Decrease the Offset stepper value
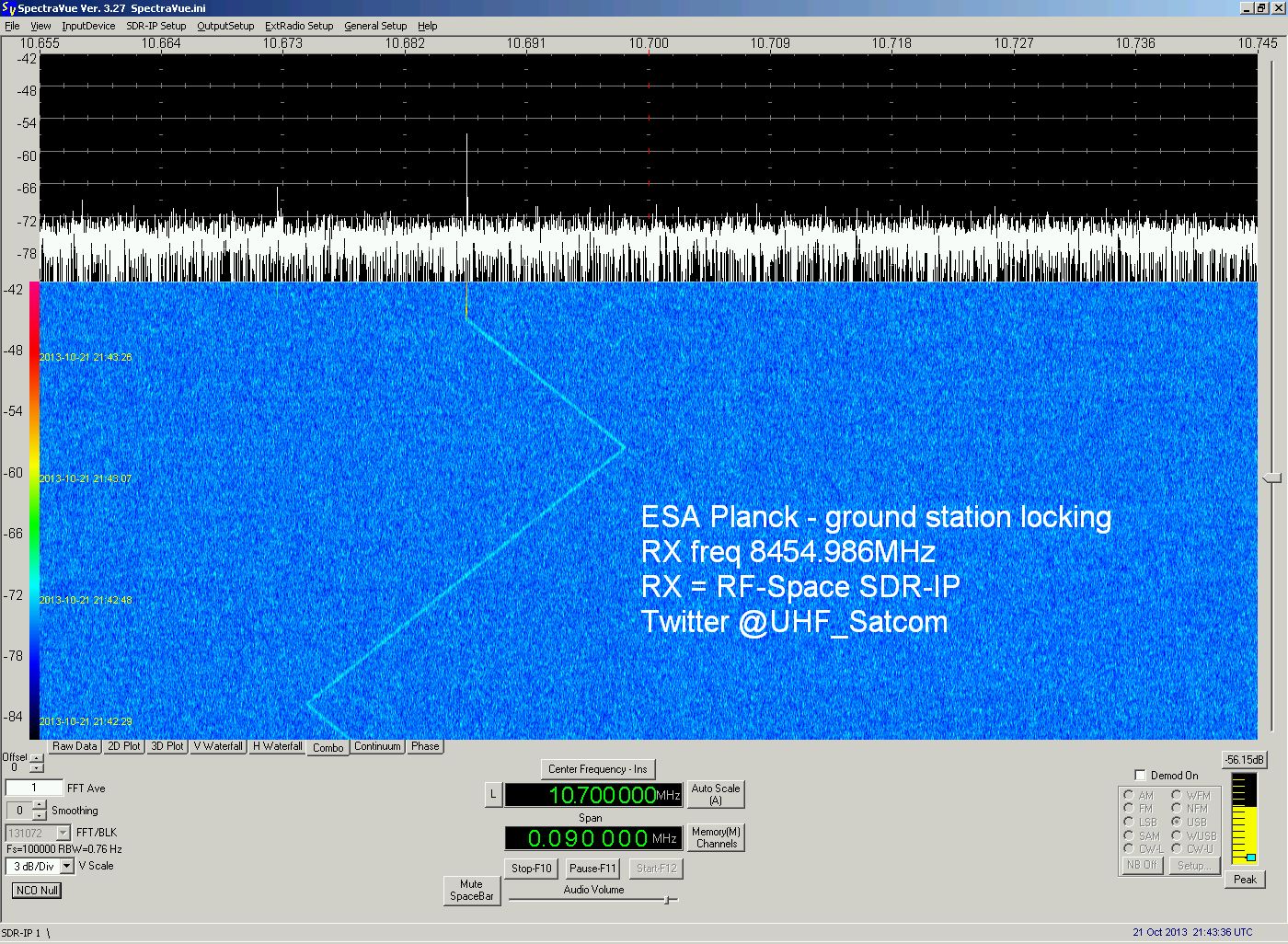The width and height of the screenshot is (1288, 944). click(x=37, y=767)
